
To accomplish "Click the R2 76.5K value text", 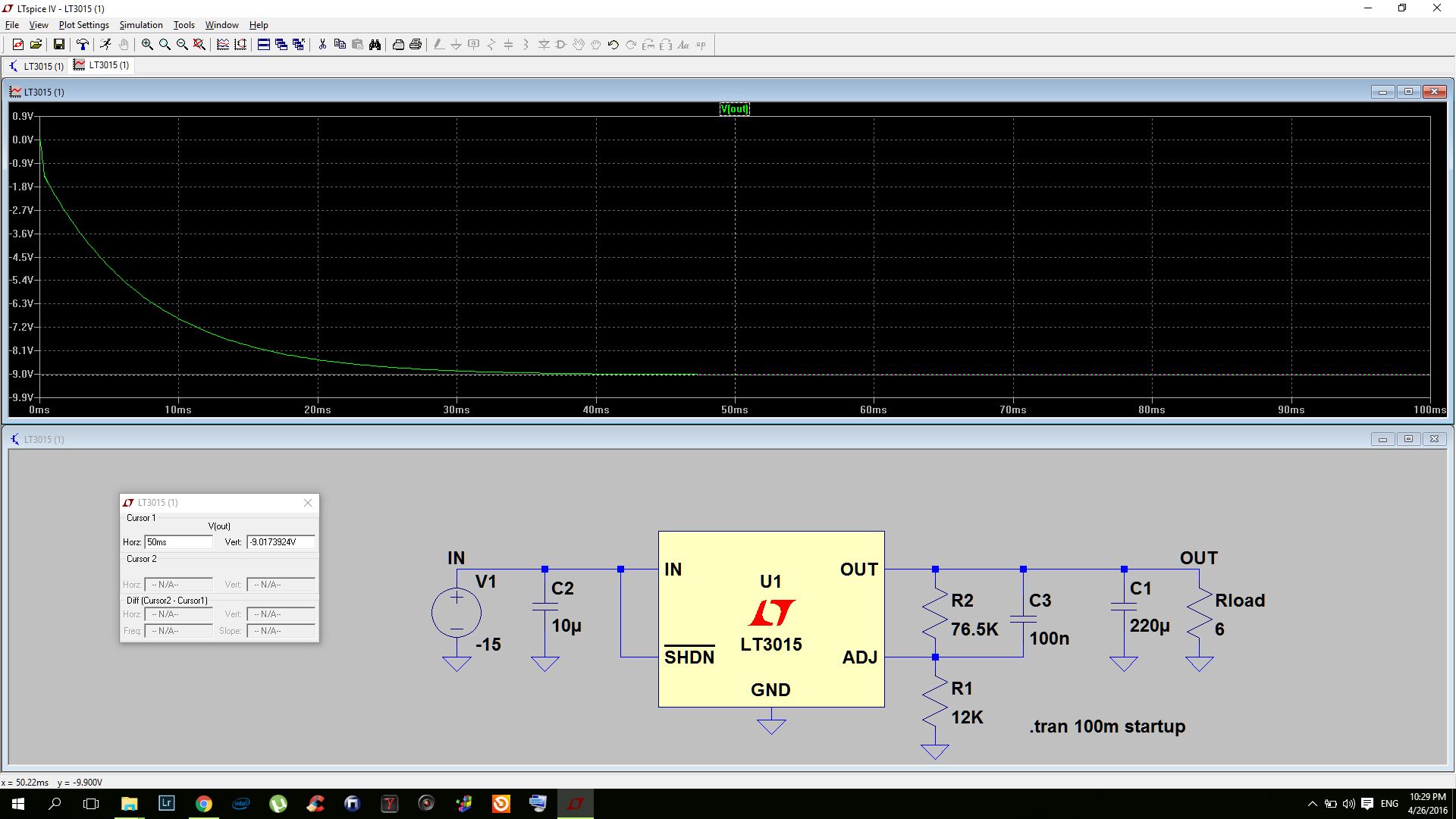I will pyautogui.click(x=974, y=629).
